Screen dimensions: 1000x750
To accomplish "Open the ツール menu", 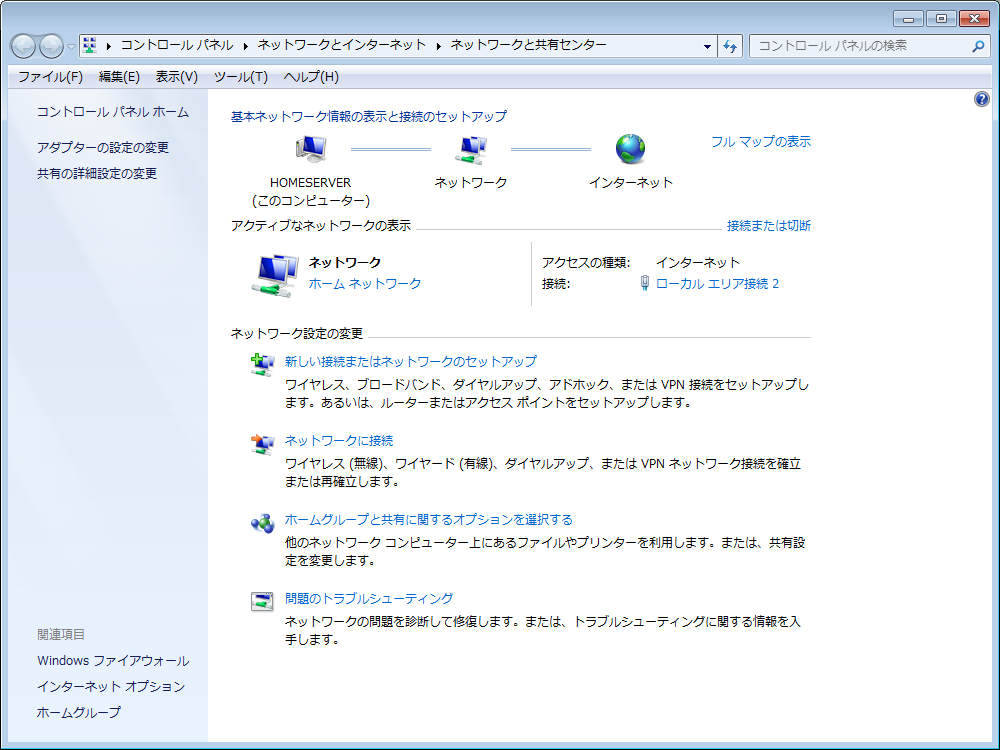I will coord(240,77).
